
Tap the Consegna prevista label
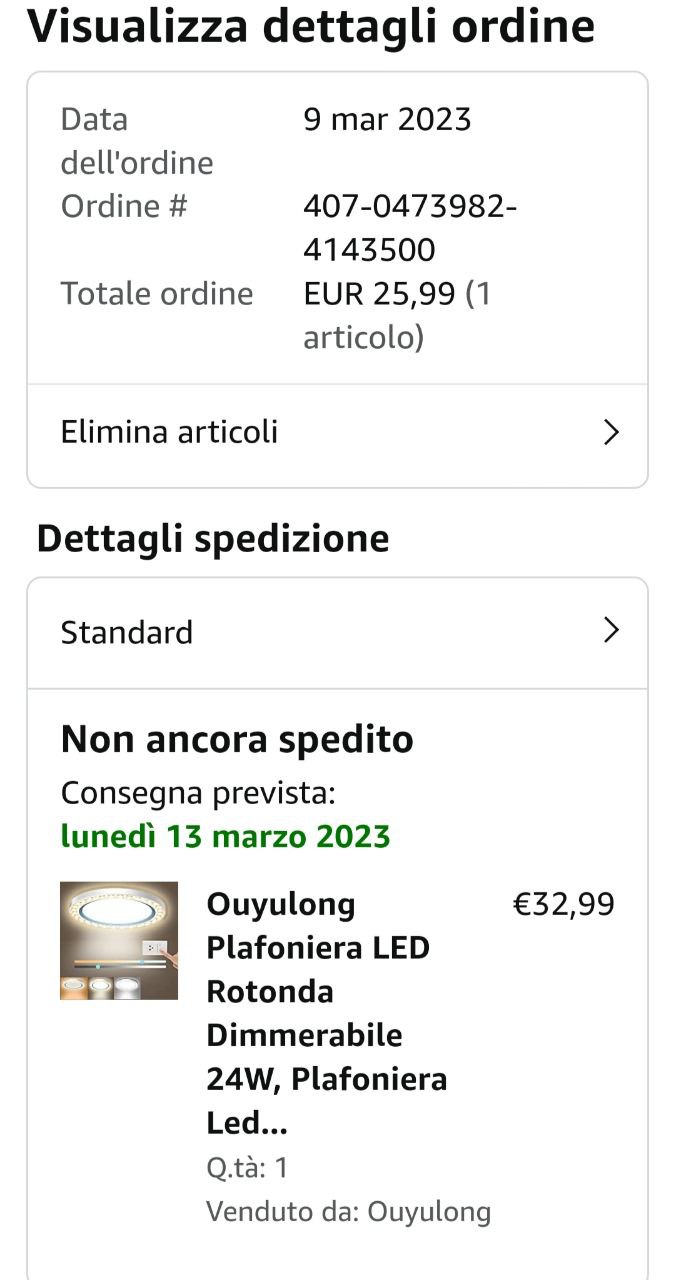click(x=198, y=793)
